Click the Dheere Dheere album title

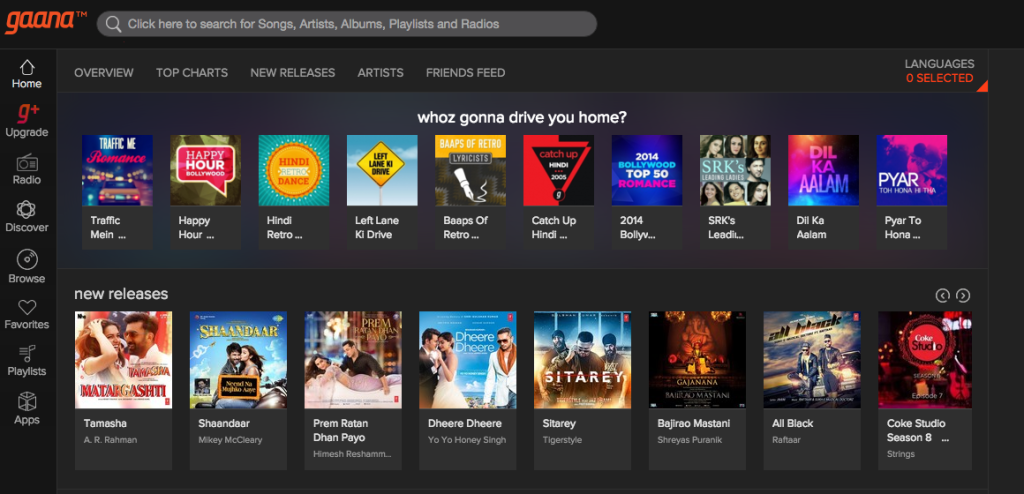[x=464, y=423]
